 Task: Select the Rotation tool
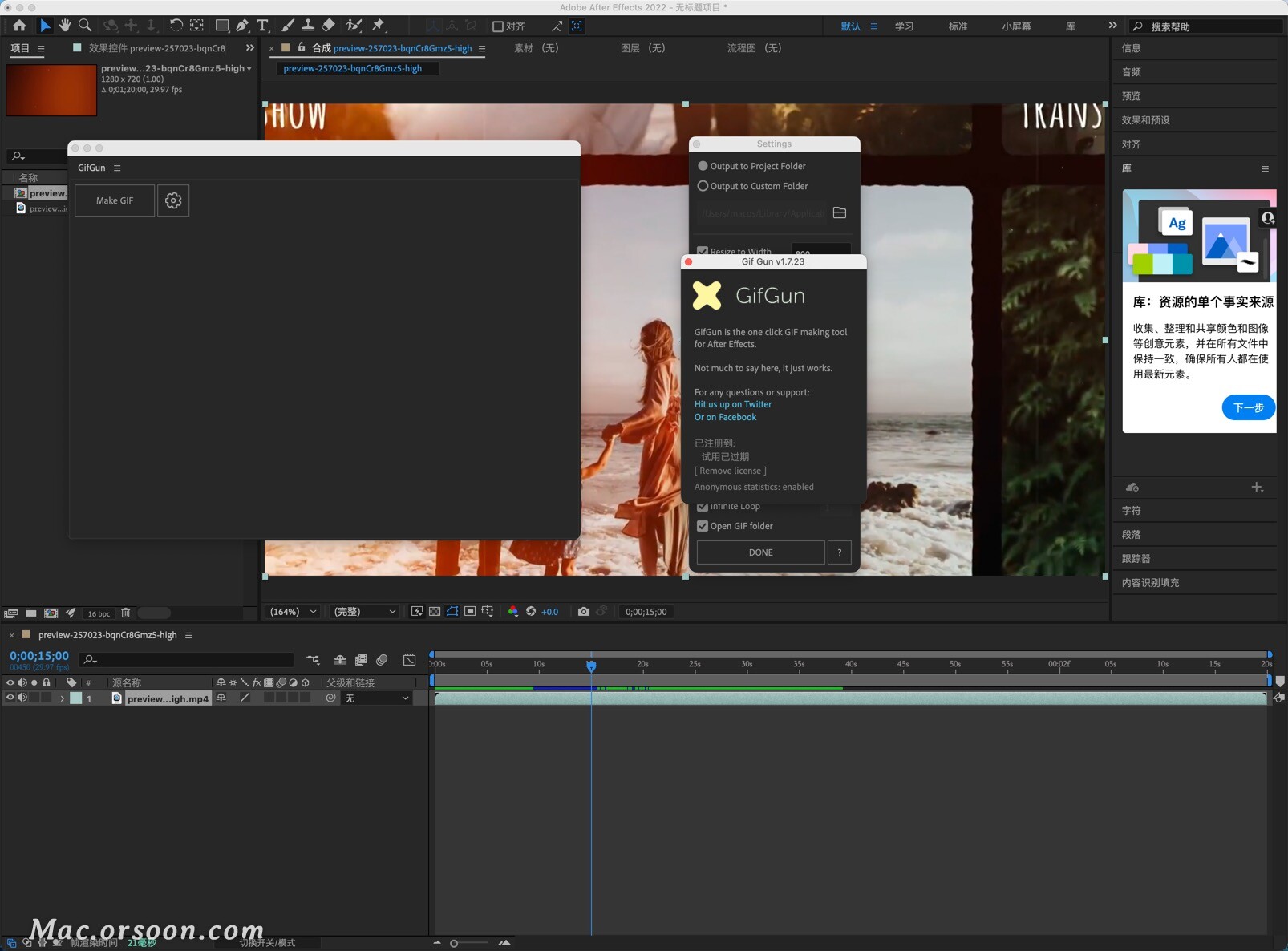point(176,26)
